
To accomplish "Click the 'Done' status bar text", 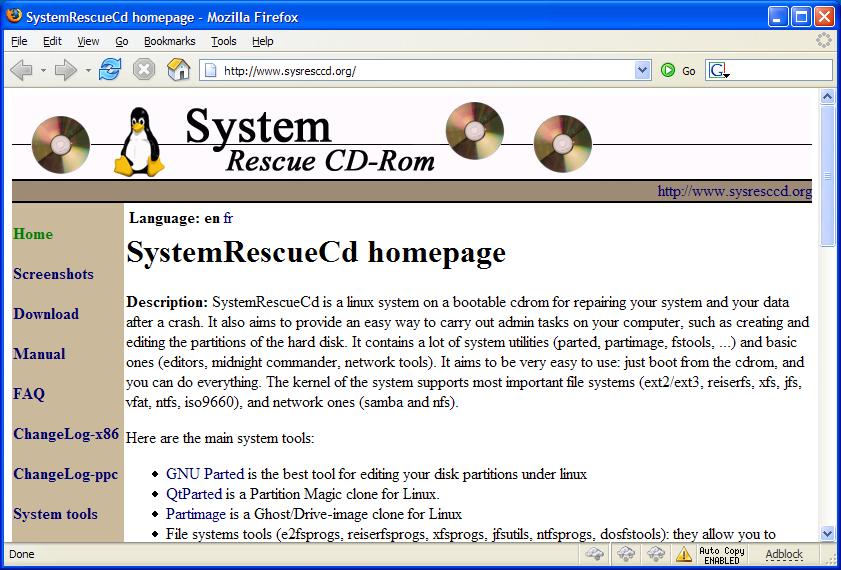I will pyautogui.click(x=21, y=554).
